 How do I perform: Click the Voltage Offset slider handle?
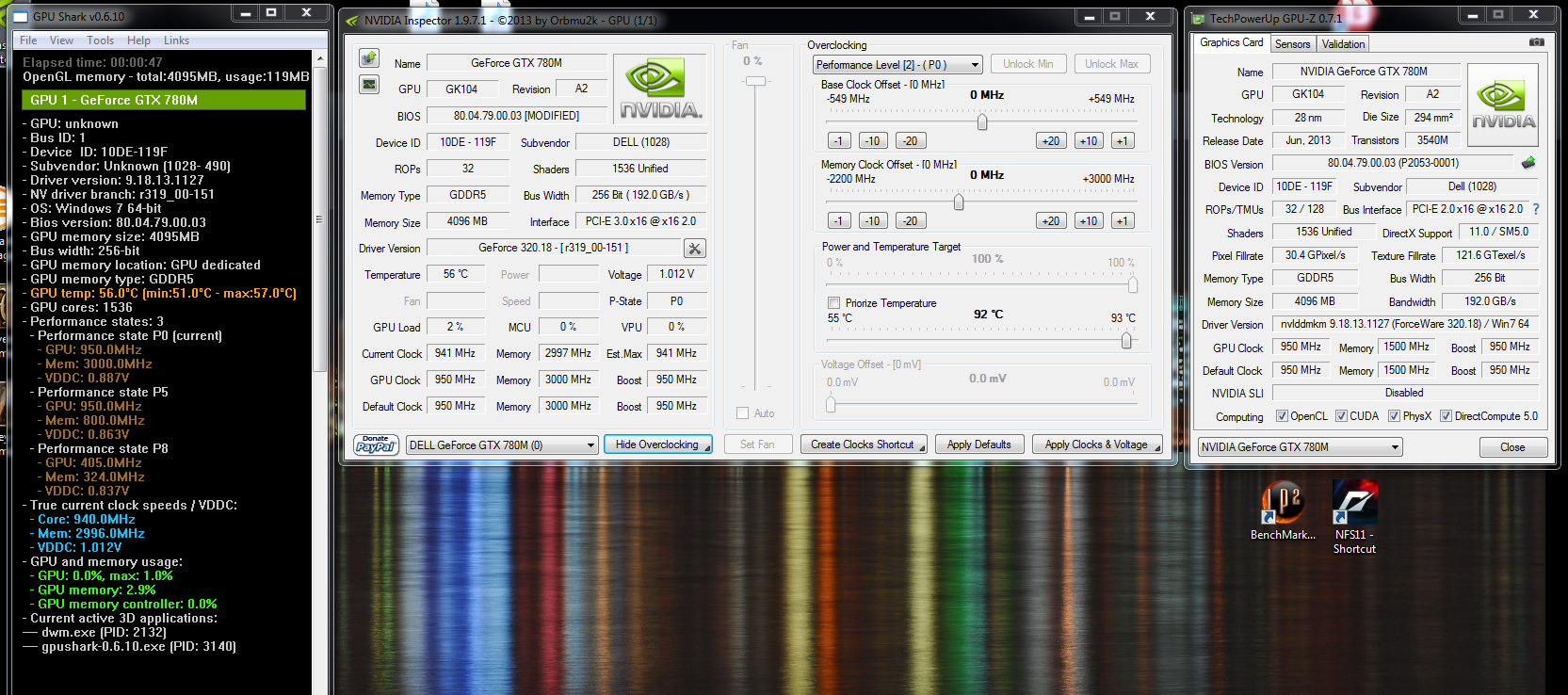coord(831,404)
